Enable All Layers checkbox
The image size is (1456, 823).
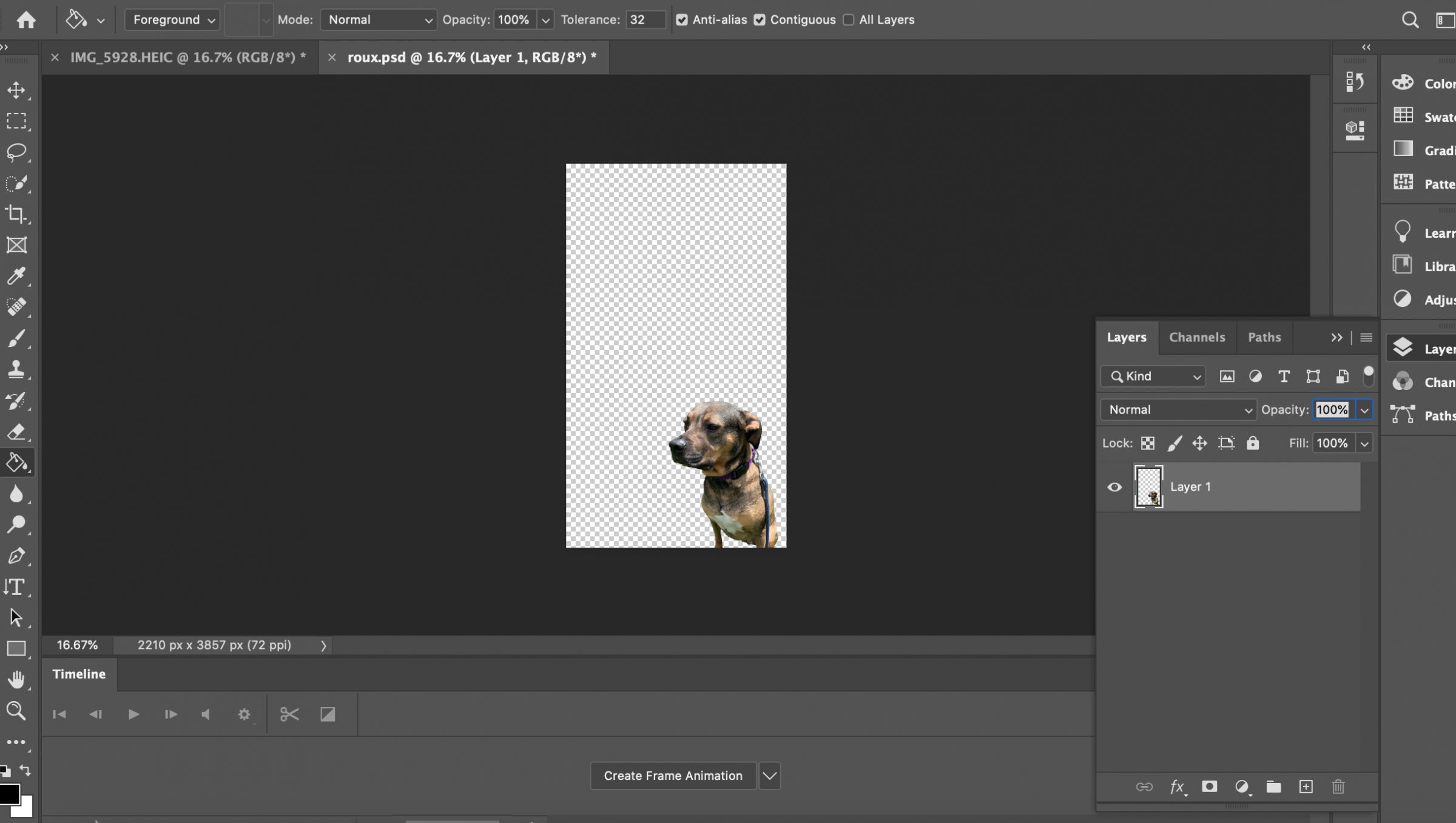849,20
